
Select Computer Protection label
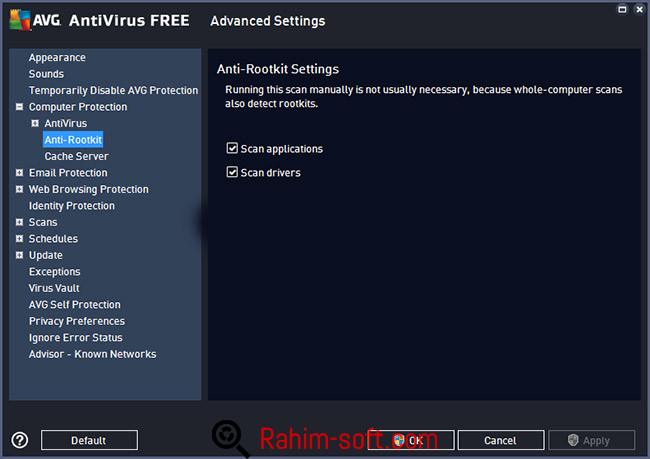click(x=78, y=107)
